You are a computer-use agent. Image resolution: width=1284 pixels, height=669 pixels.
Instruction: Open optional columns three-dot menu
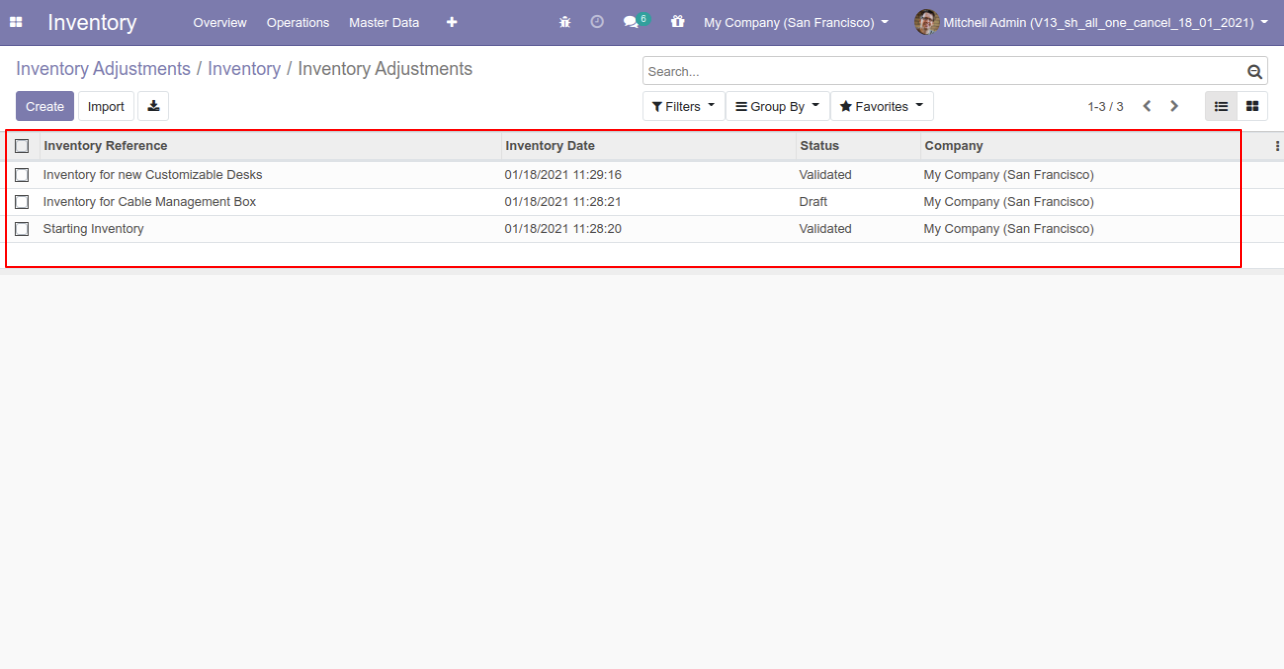1277,146
